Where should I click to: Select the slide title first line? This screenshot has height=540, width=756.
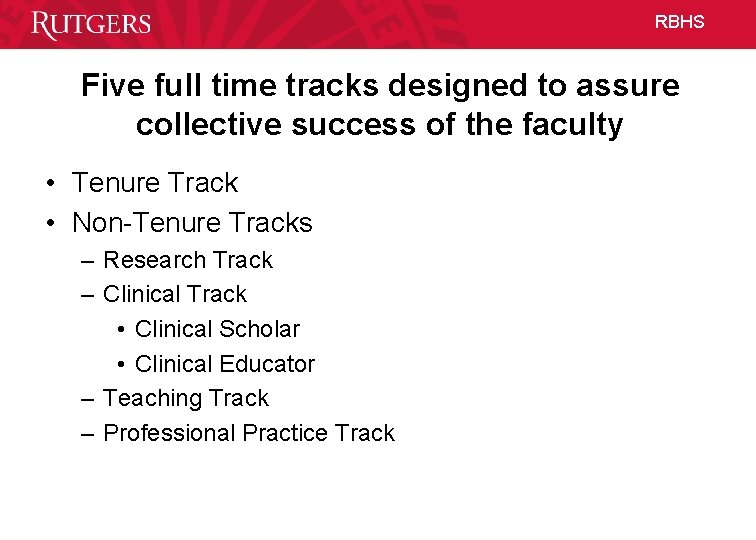[380, 85]
